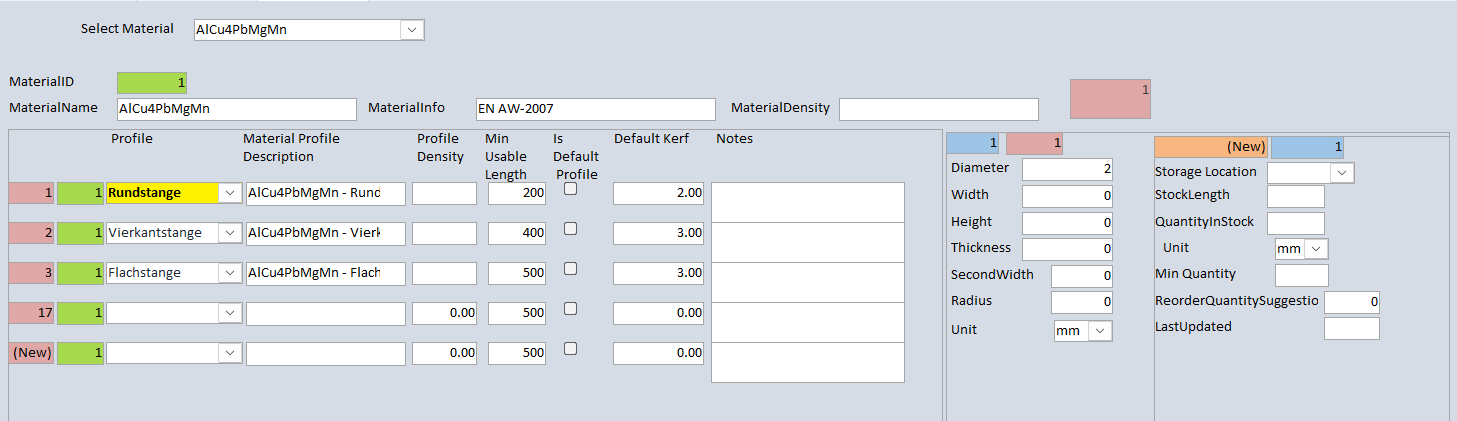The image size is (1457, 421).
Task: Select the green MaterialID box
Action: [151, 83]
